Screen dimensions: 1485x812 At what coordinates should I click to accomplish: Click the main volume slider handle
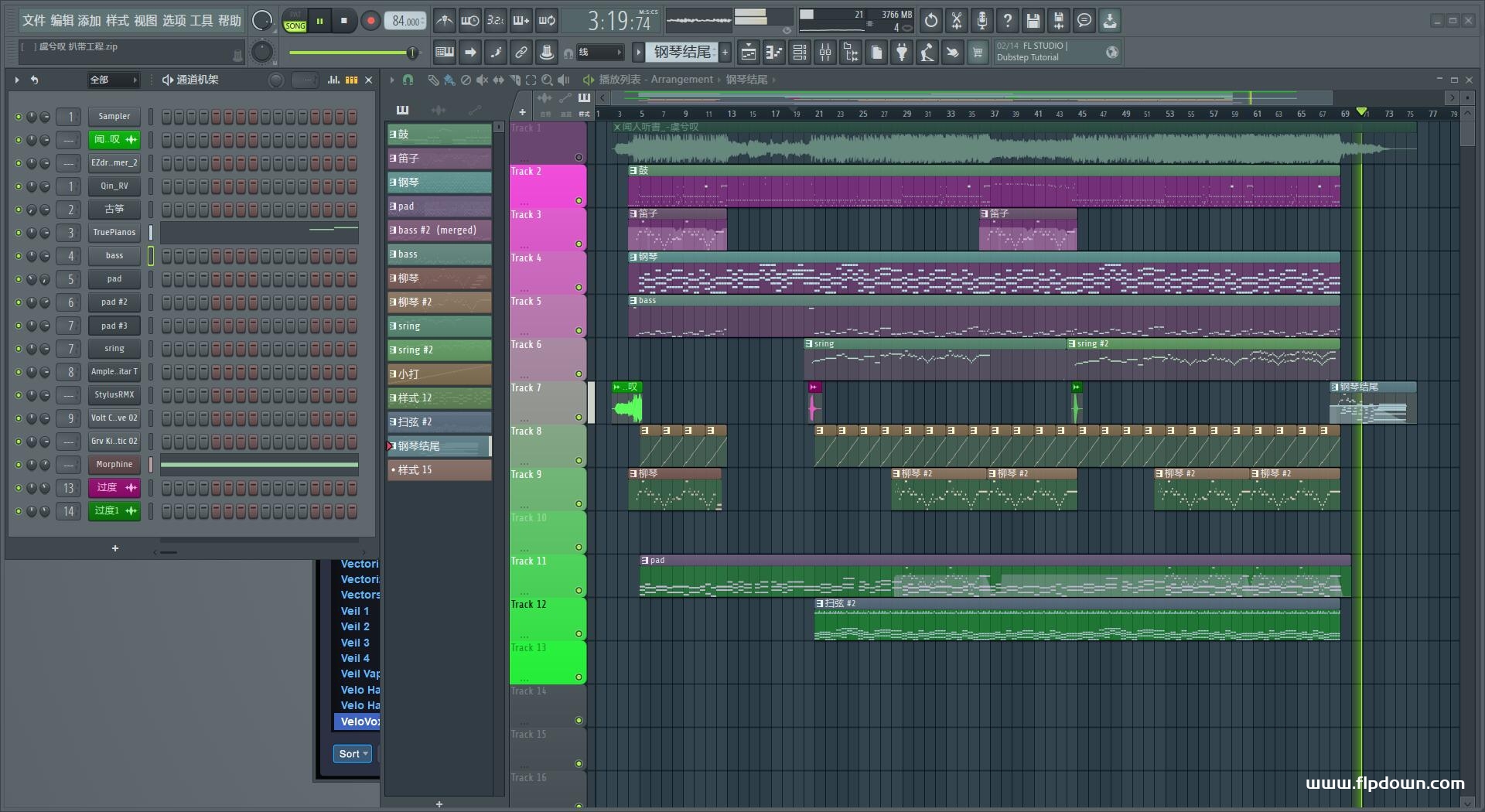412,53
